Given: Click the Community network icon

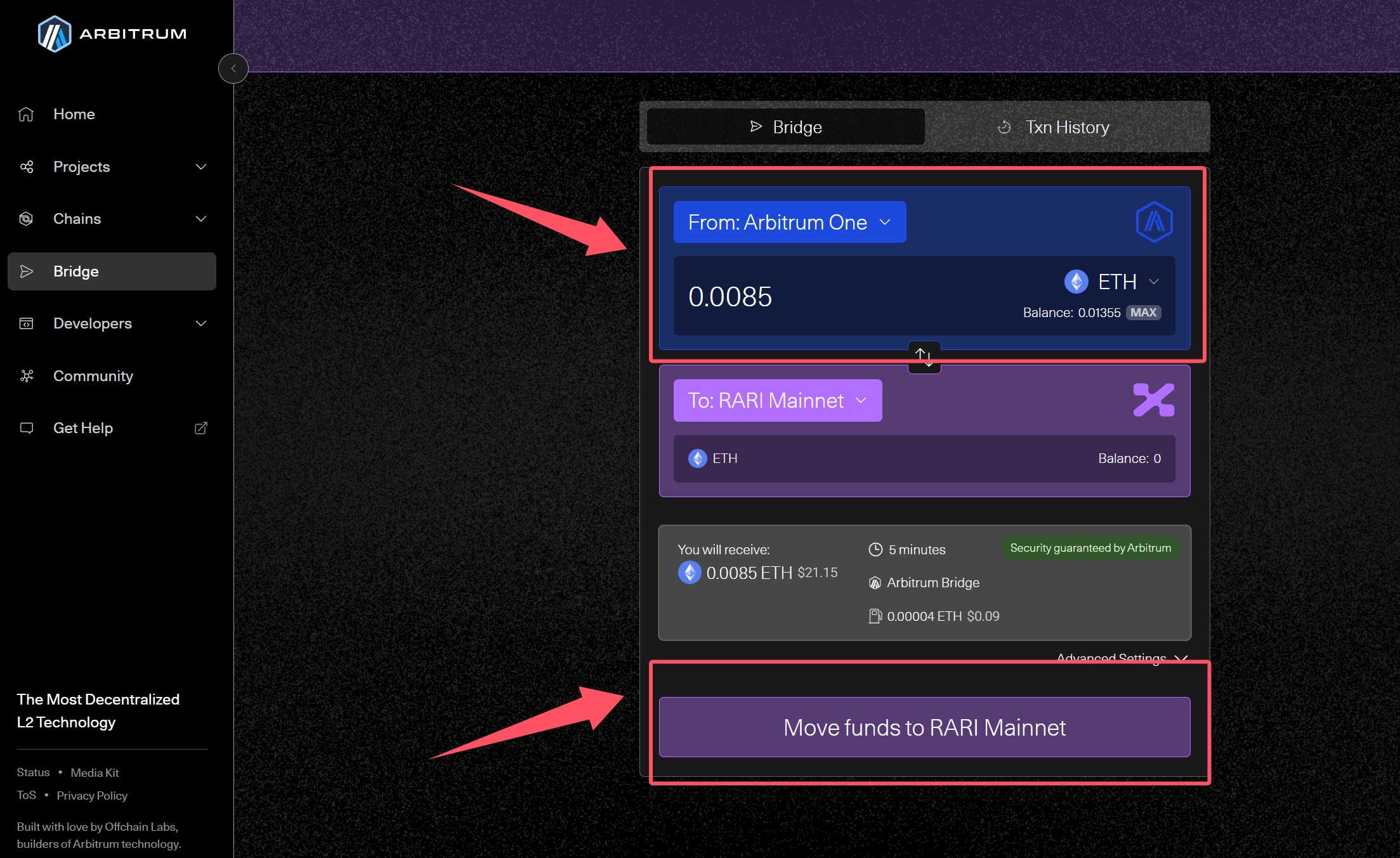Looking at the screenshot, I should click(x=26, y=376).
